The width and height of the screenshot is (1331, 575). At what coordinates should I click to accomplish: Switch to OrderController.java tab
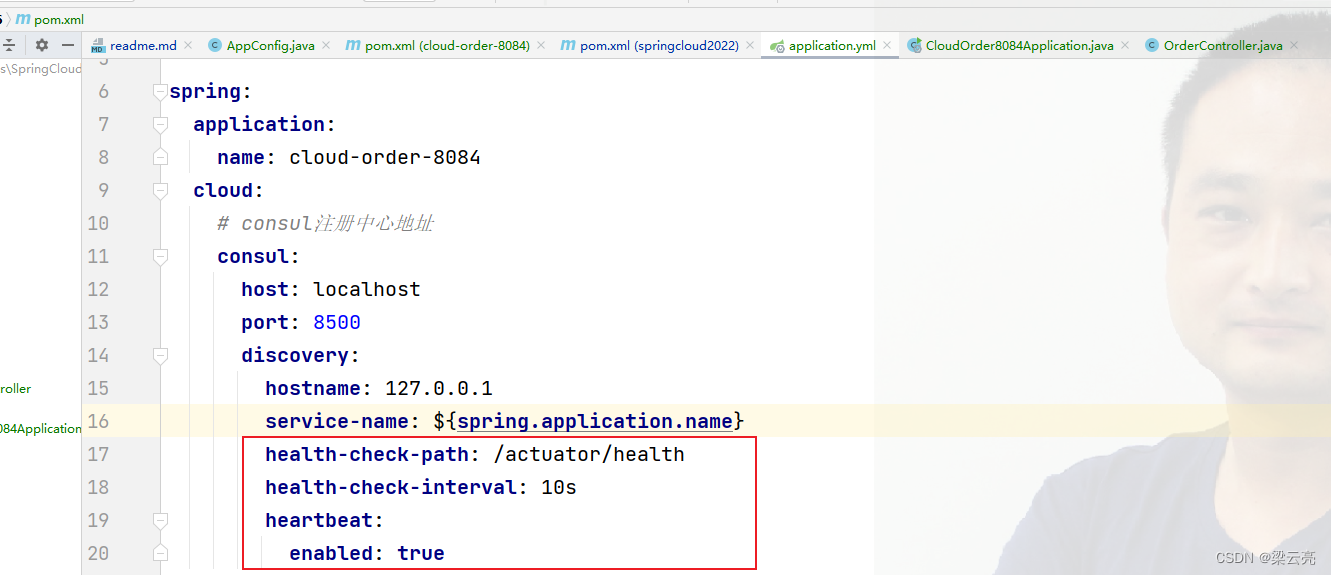point(1223,46)
